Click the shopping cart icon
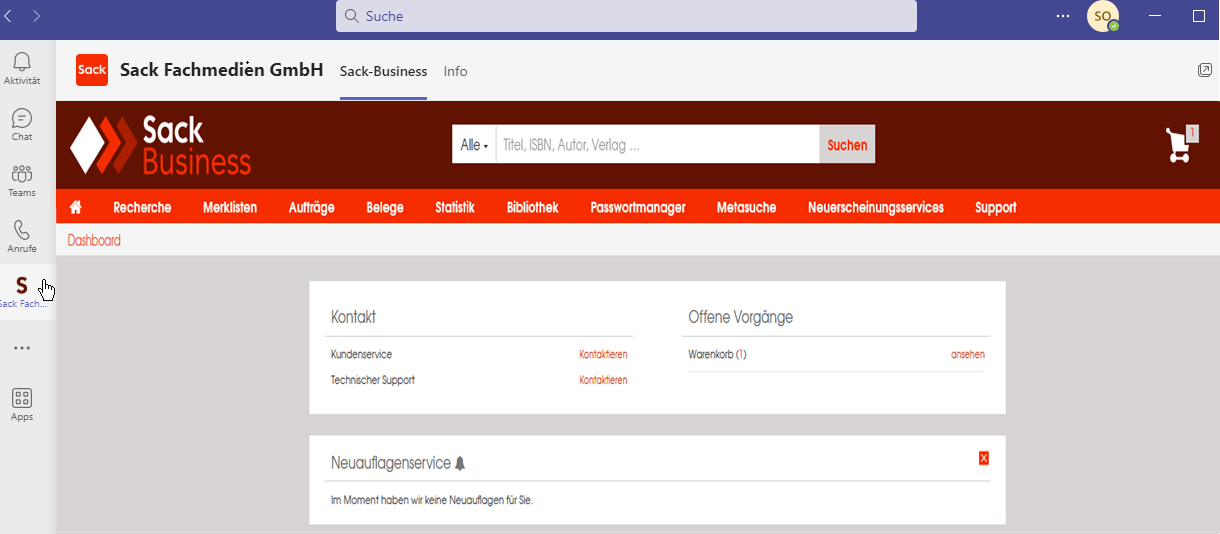 (x=1179, y=146)
